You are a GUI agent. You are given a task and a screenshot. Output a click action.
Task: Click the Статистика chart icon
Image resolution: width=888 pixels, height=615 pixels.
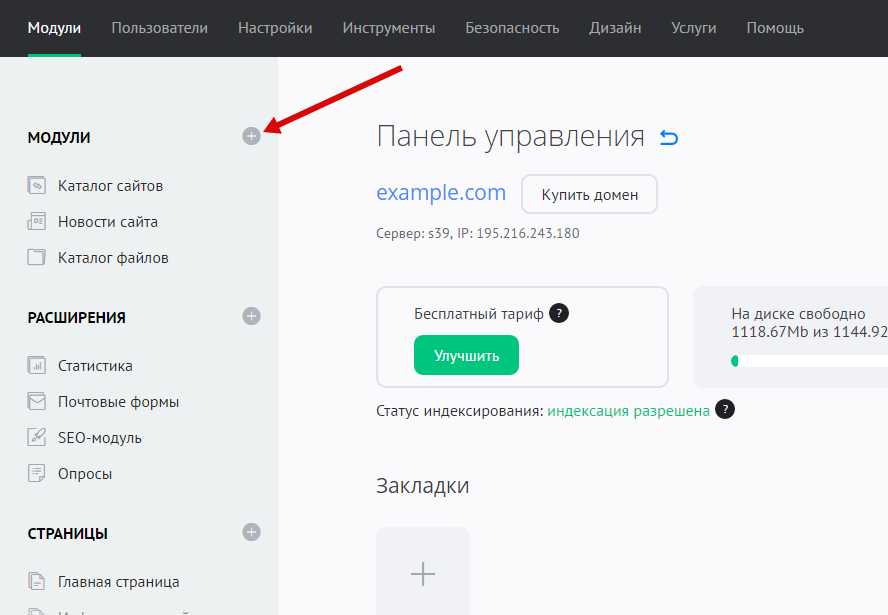point(37,366)
